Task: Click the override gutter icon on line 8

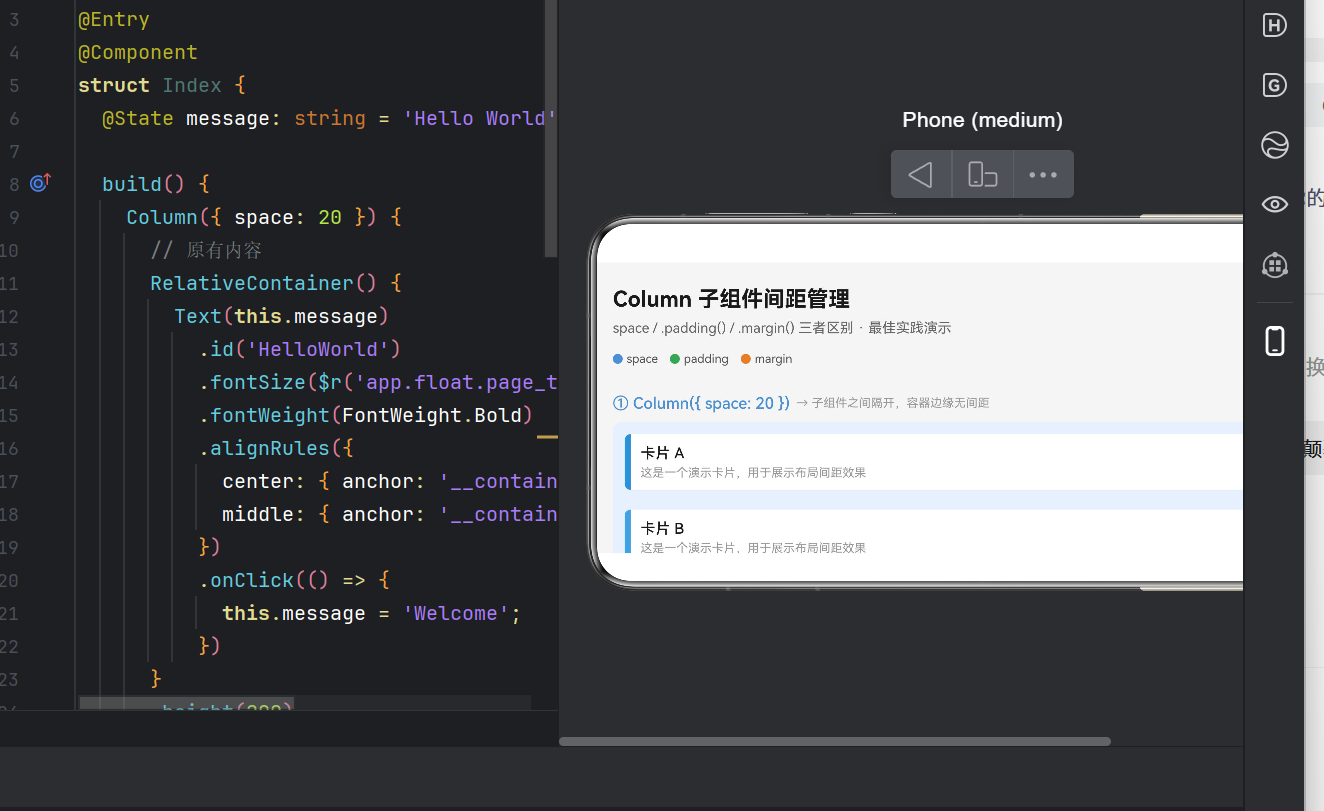Action: (40, 183)
